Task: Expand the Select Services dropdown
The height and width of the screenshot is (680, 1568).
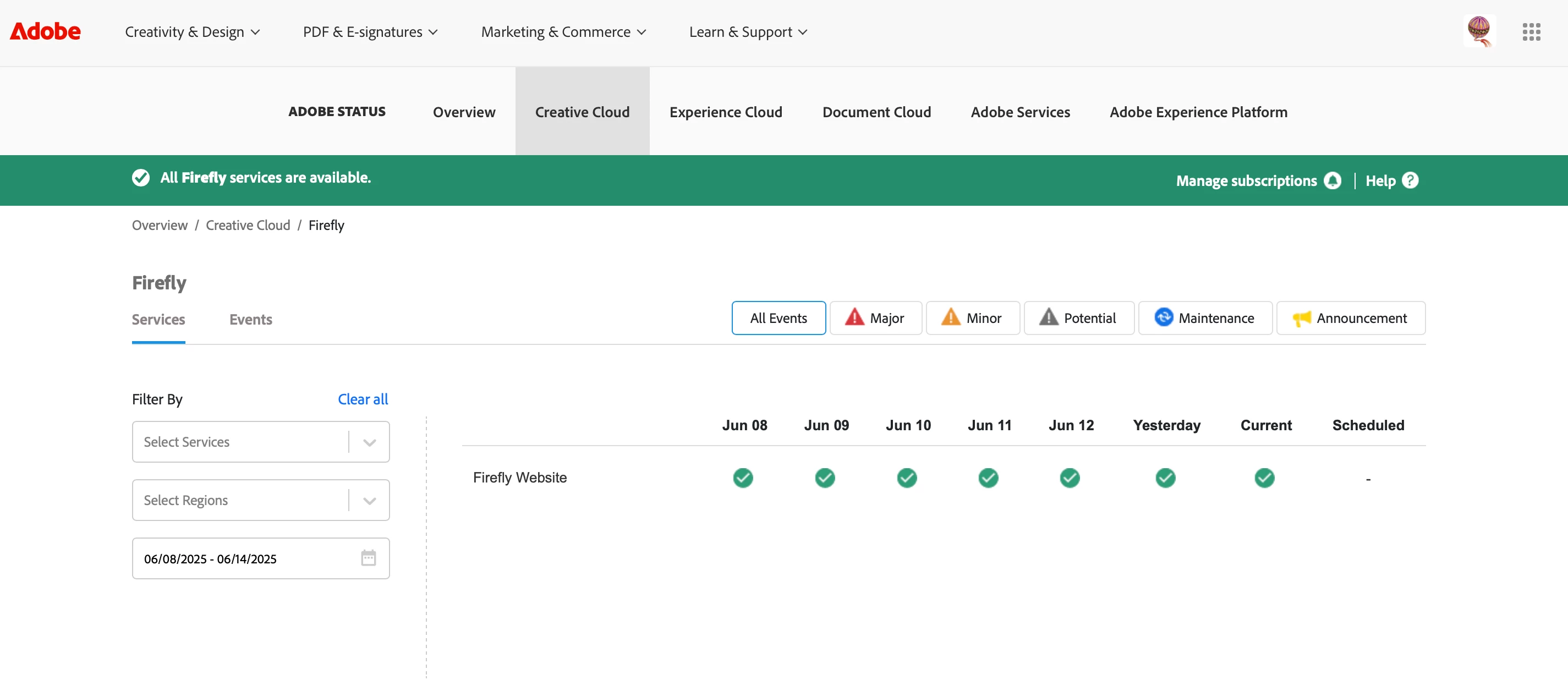Action: pyautogui.click(x=369, y=442)
